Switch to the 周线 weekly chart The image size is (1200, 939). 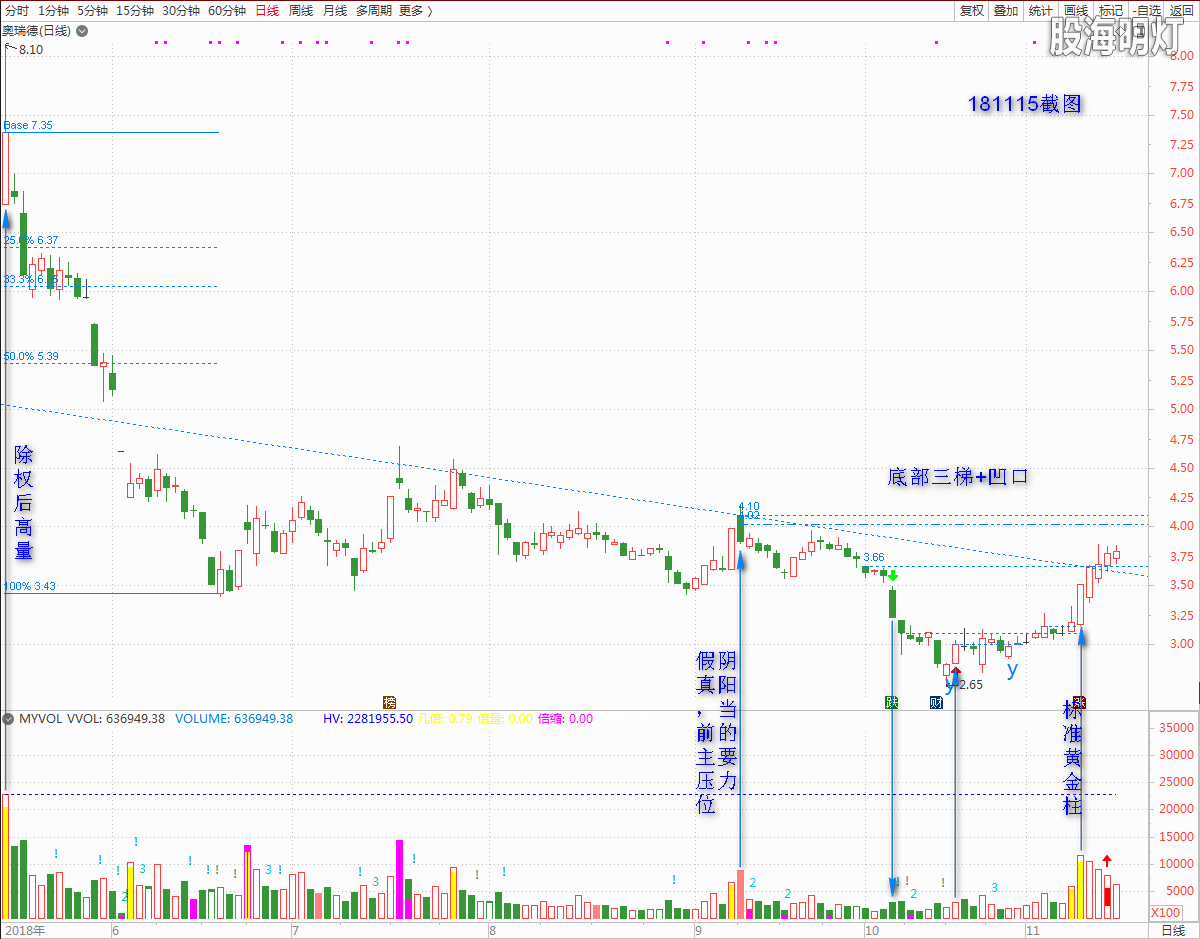pyautogui.click(x=301, y=11)
